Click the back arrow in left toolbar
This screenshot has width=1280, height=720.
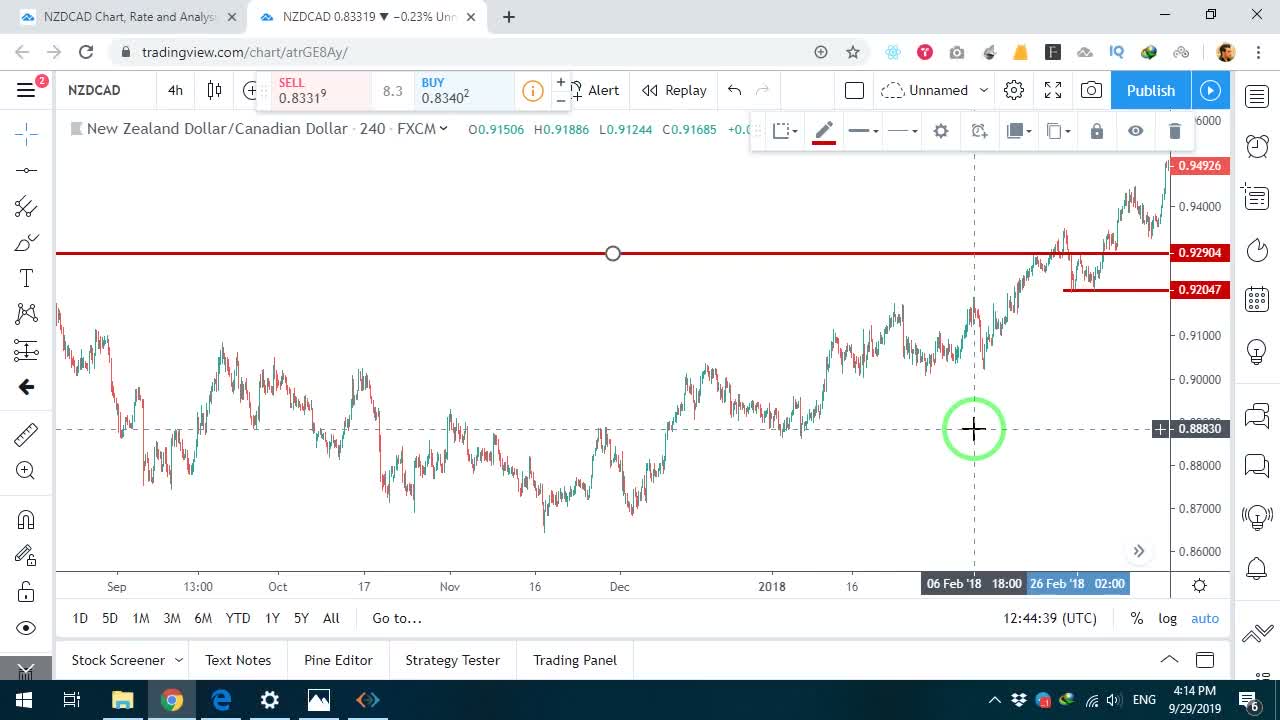tap(27, 387)
